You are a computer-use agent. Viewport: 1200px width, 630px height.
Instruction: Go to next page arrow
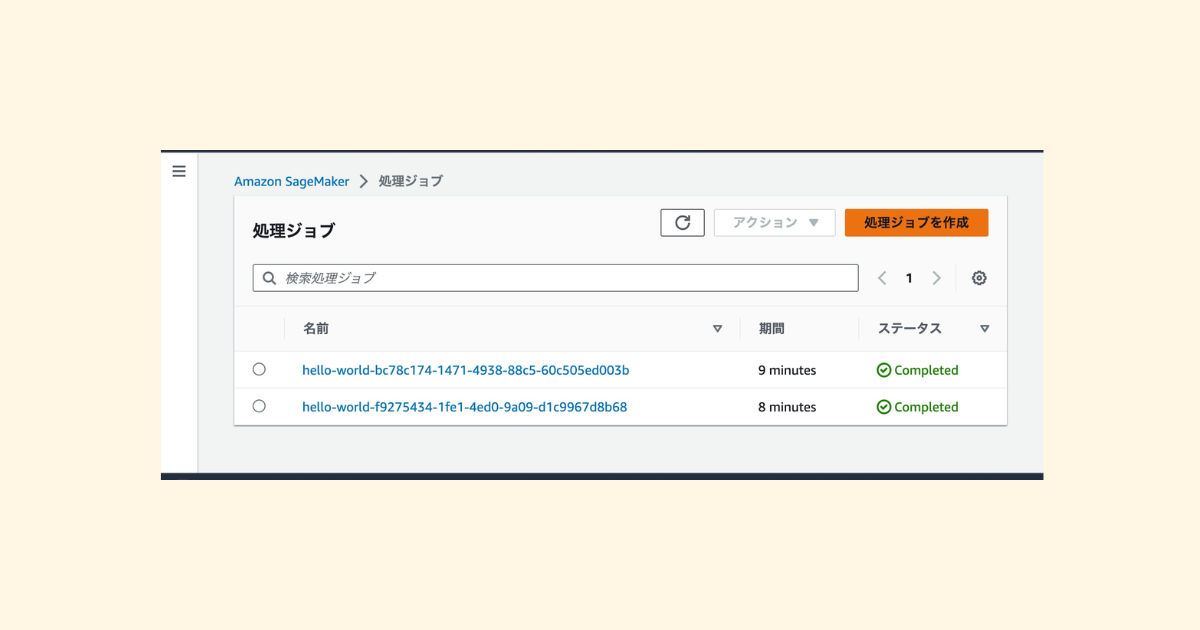click(936, 278)
